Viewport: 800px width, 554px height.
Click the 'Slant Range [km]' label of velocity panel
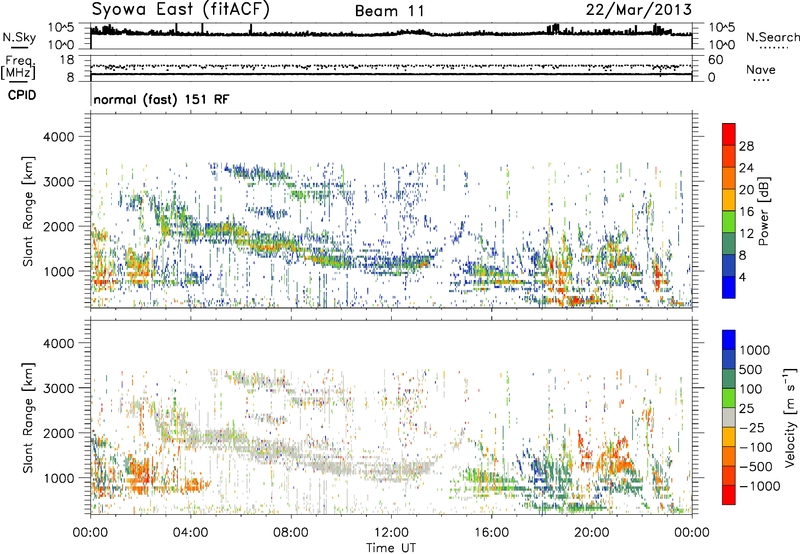[28, 418]
